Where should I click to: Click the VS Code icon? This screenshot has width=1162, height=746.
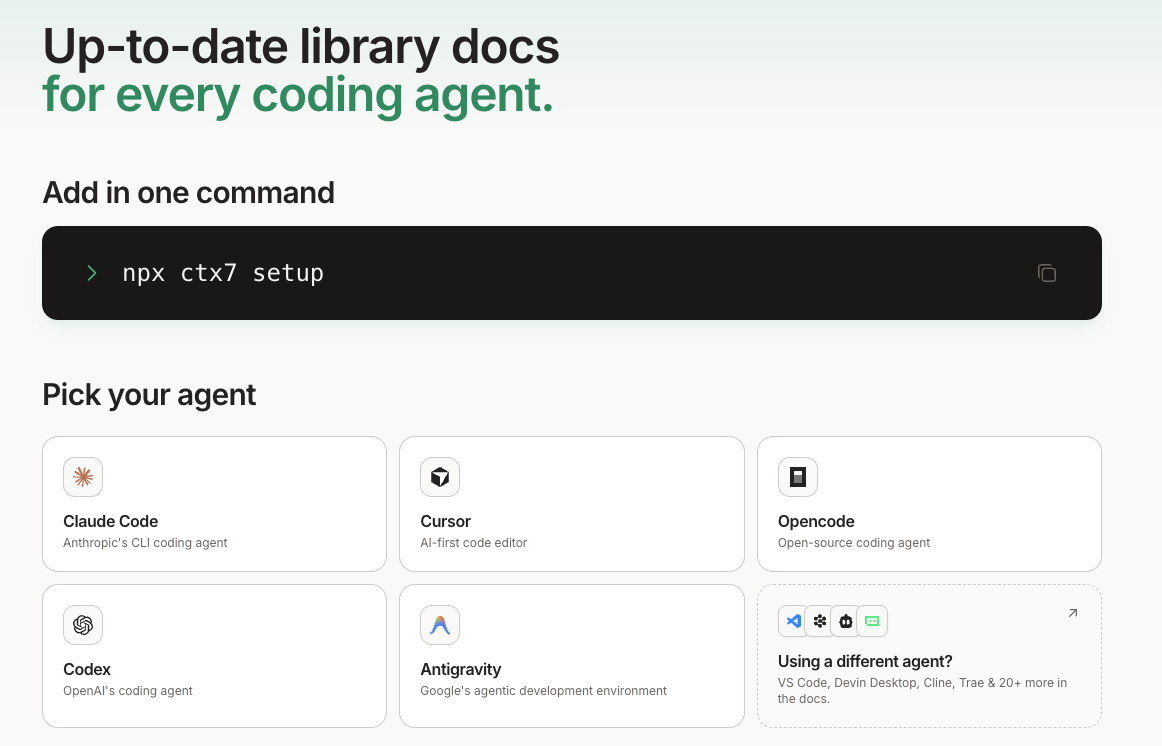pos(794,621)
